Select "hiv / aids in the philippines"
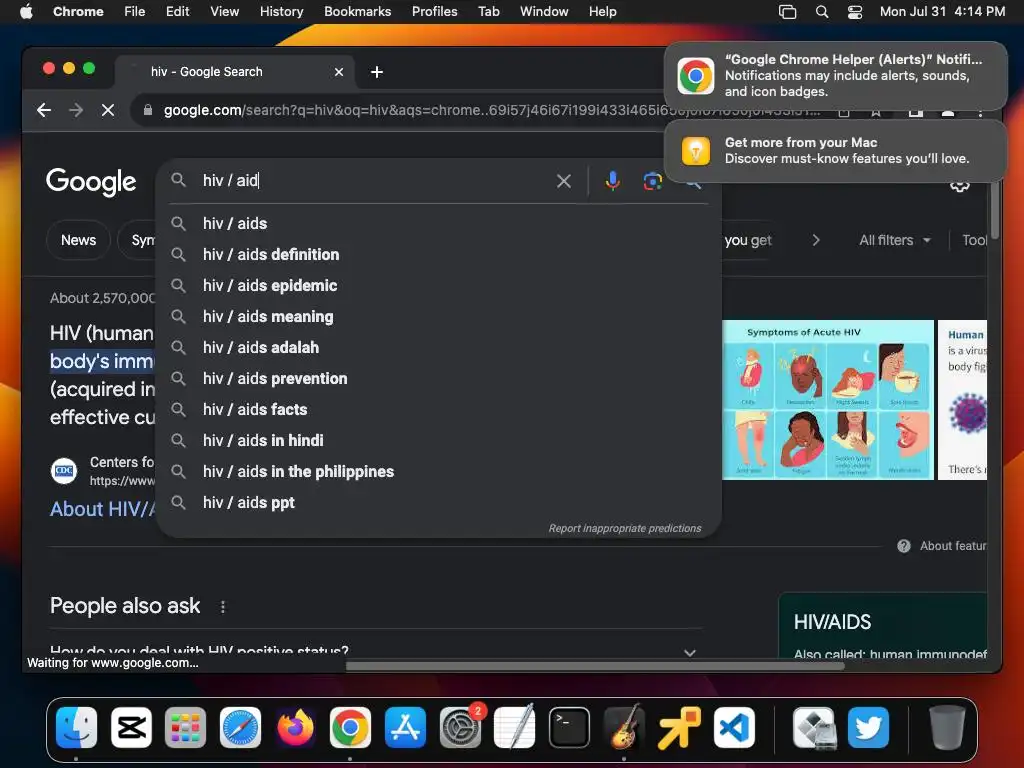The height and width of the screenshot is (768, 1024). [438, 472]
